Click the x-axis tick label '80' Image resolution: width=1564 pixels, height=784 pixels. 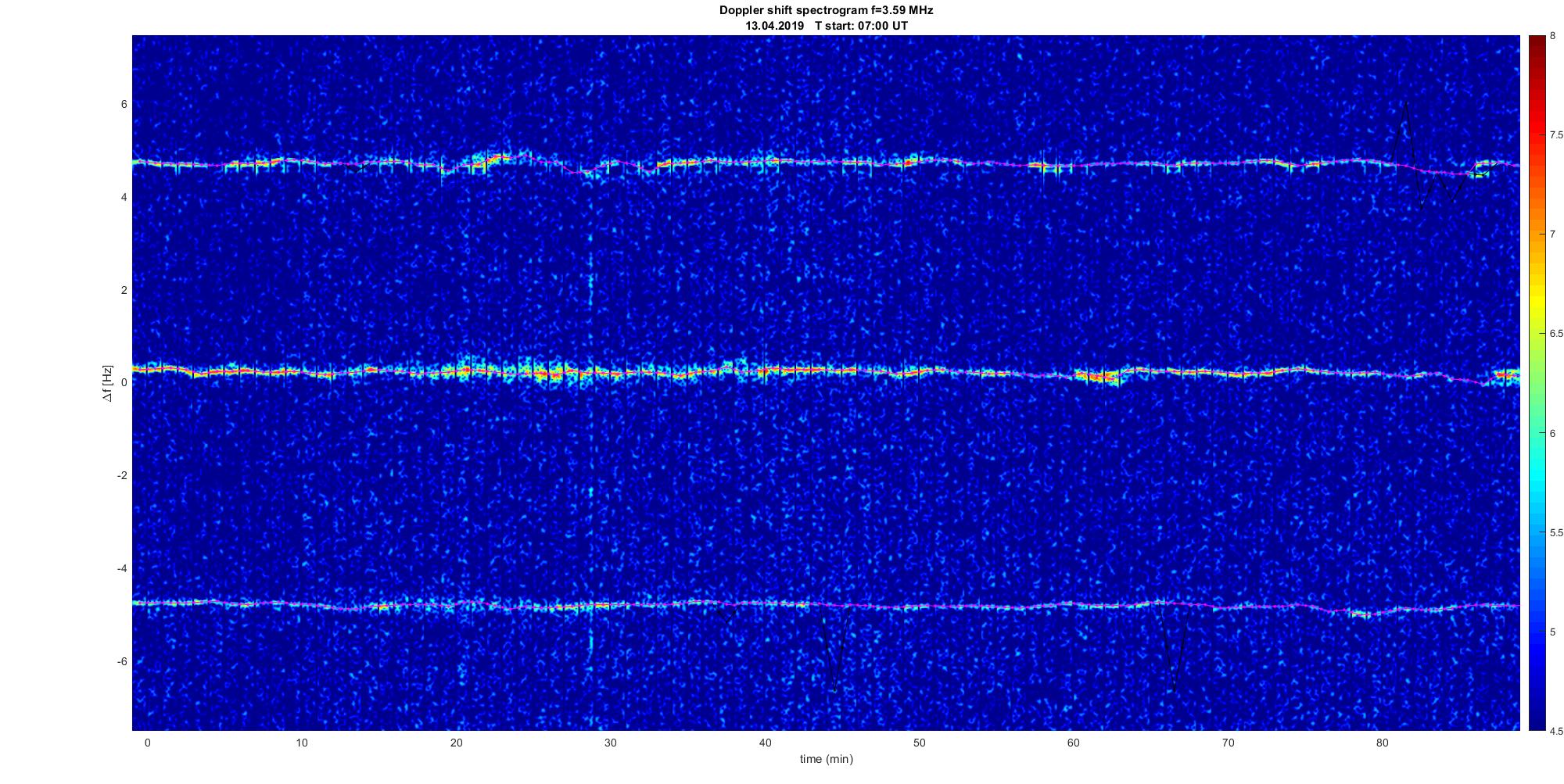pos(1382,743)
